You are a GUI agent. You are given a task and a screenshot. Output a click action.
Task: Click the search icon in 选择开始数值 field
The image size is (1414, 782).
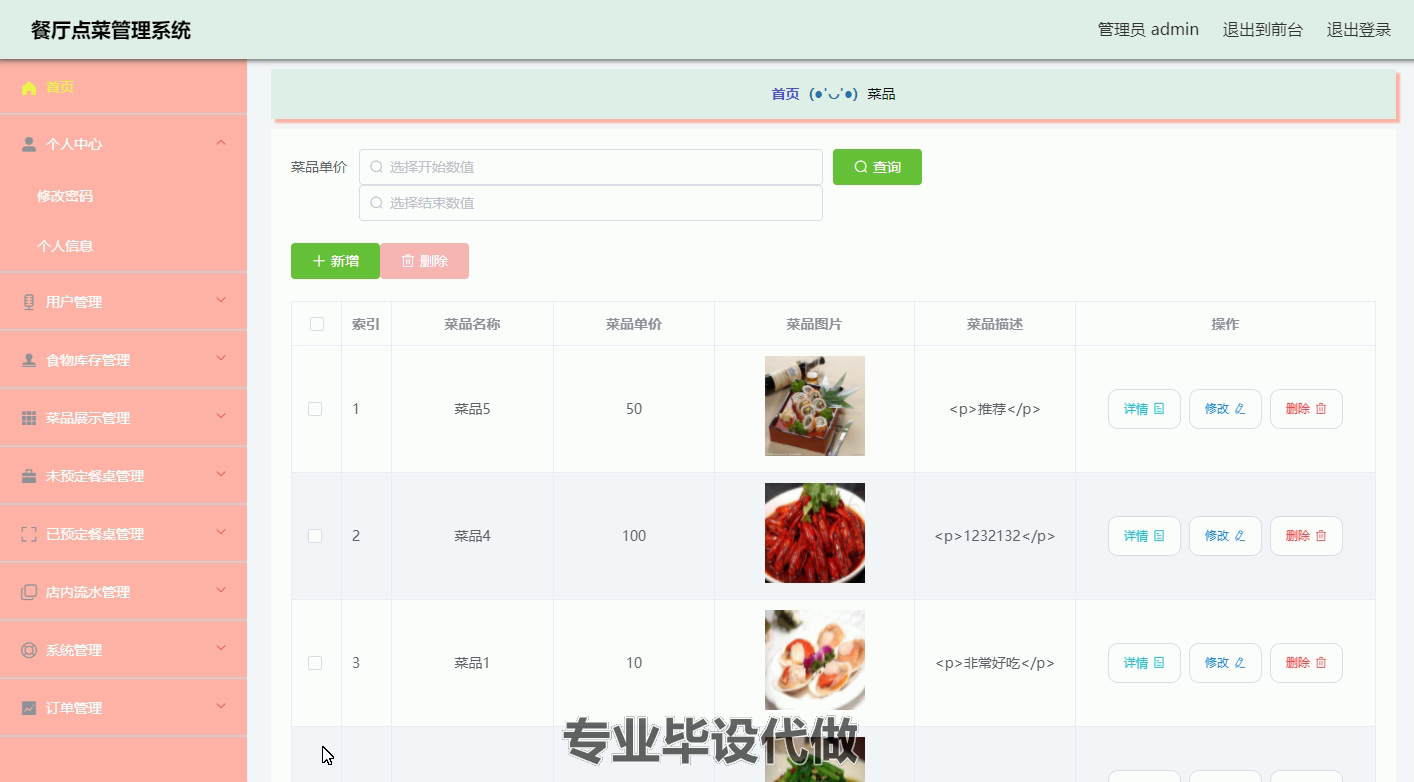(x=377, y=167)
